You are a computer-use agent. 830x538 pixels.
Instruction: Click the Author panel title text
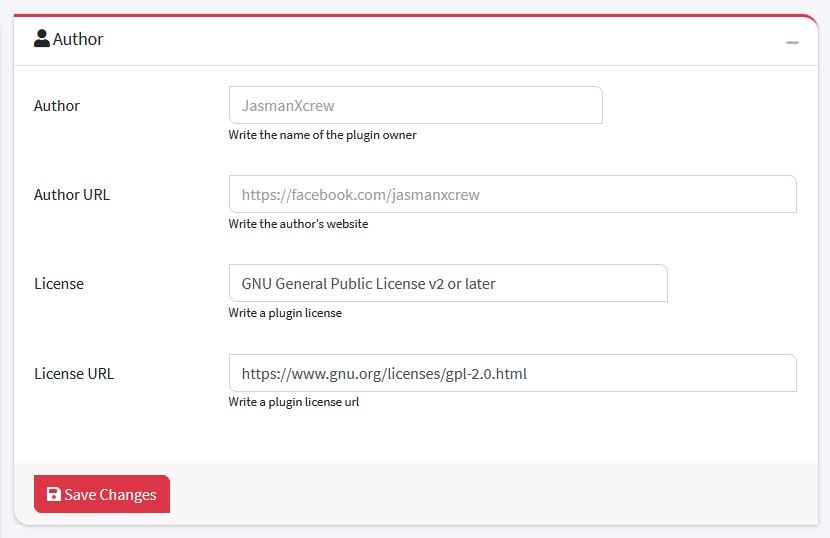coord(78,40)
